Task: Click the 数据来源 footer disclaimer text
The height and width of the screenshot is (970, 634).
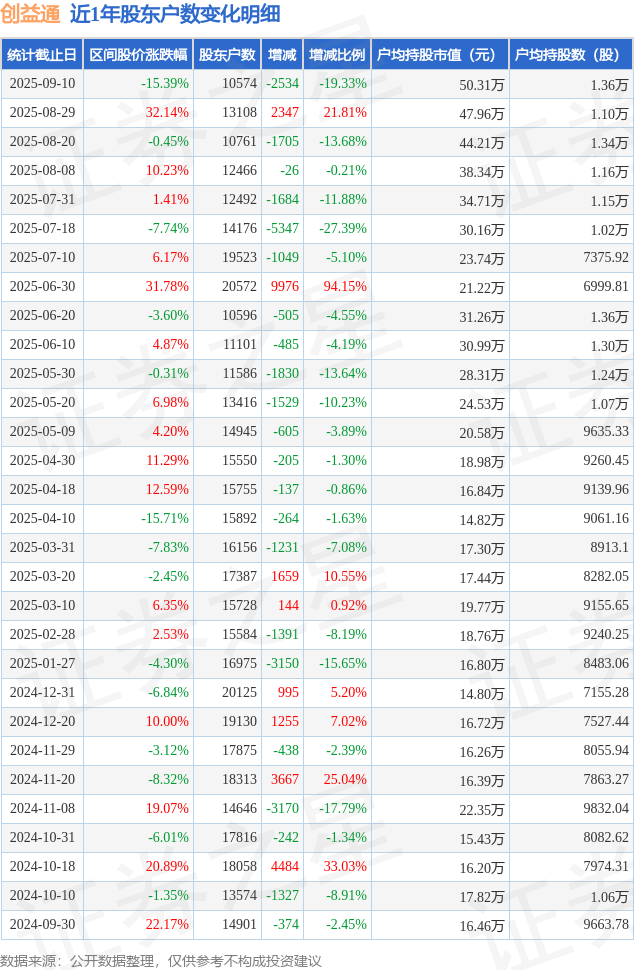Action: (x=161, y=961)
